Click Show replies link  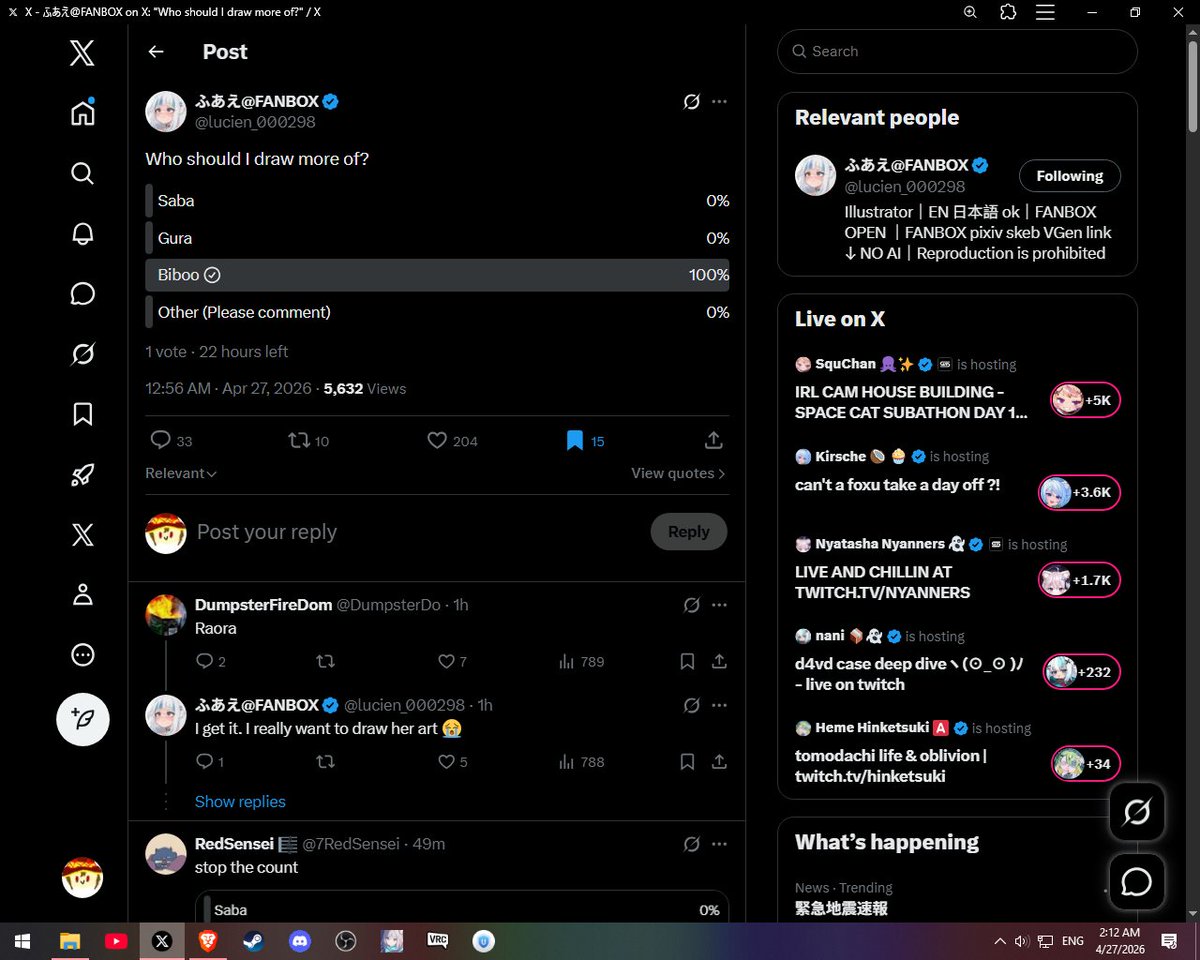tap(240, 802)
